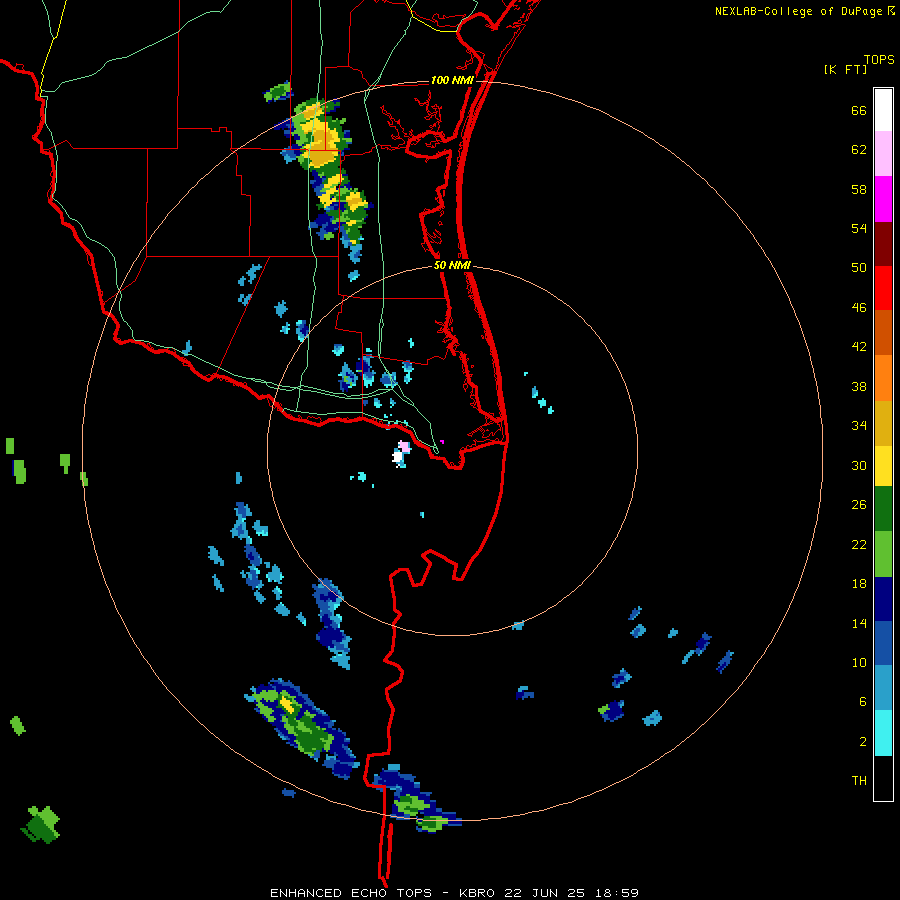Viewport: 900px width, 900px height.
Task: Click the legend value 62
Action: [x=859, y=149]
